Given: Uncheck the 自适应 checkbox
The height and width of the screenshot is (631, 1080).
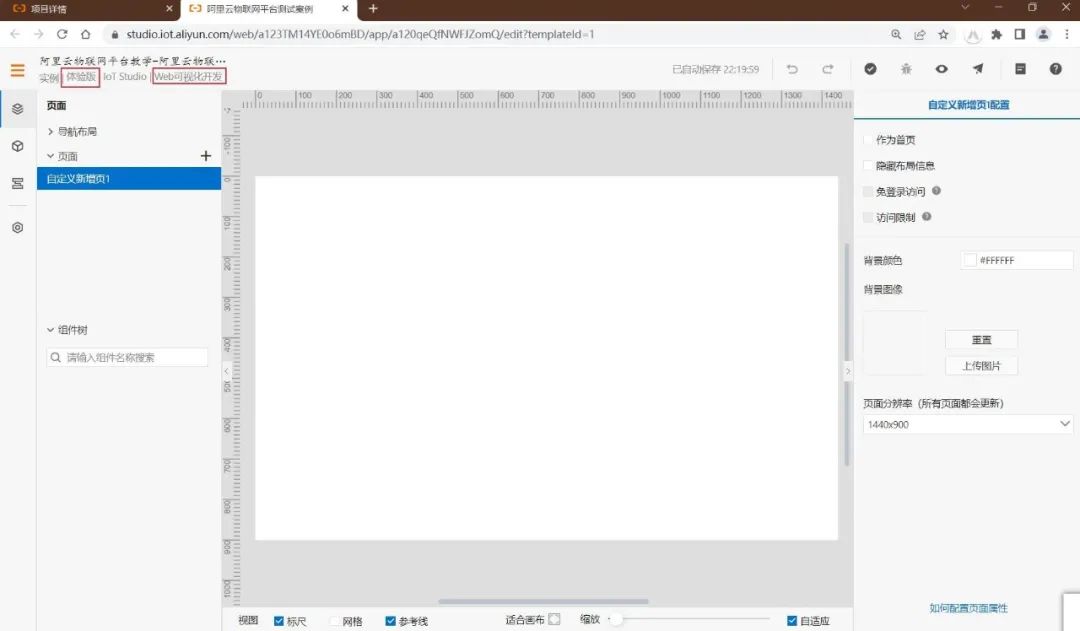Looking at the screenshot, I should 792,621.
